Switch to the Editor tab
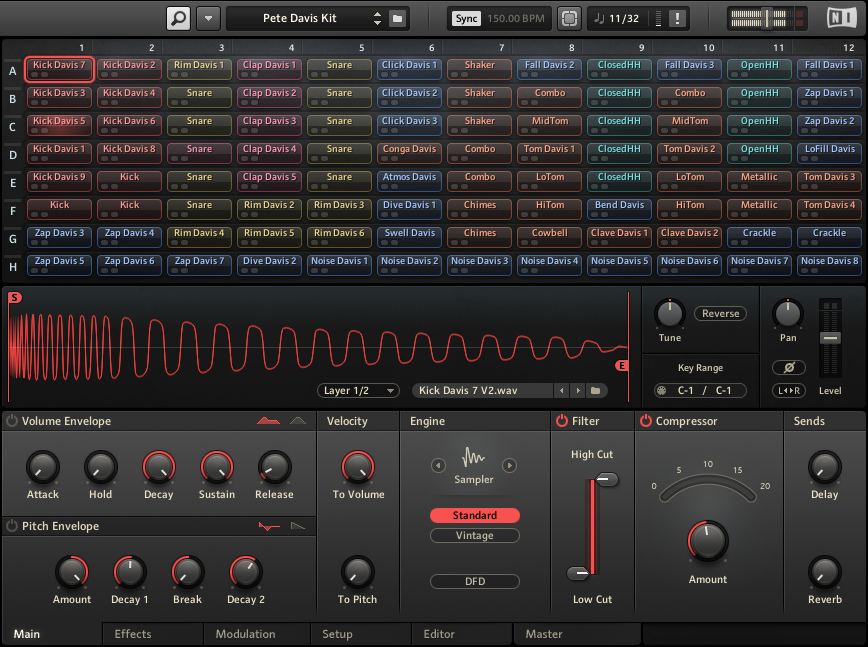This screenshot has width=868, height=647. tap(462, 634)
